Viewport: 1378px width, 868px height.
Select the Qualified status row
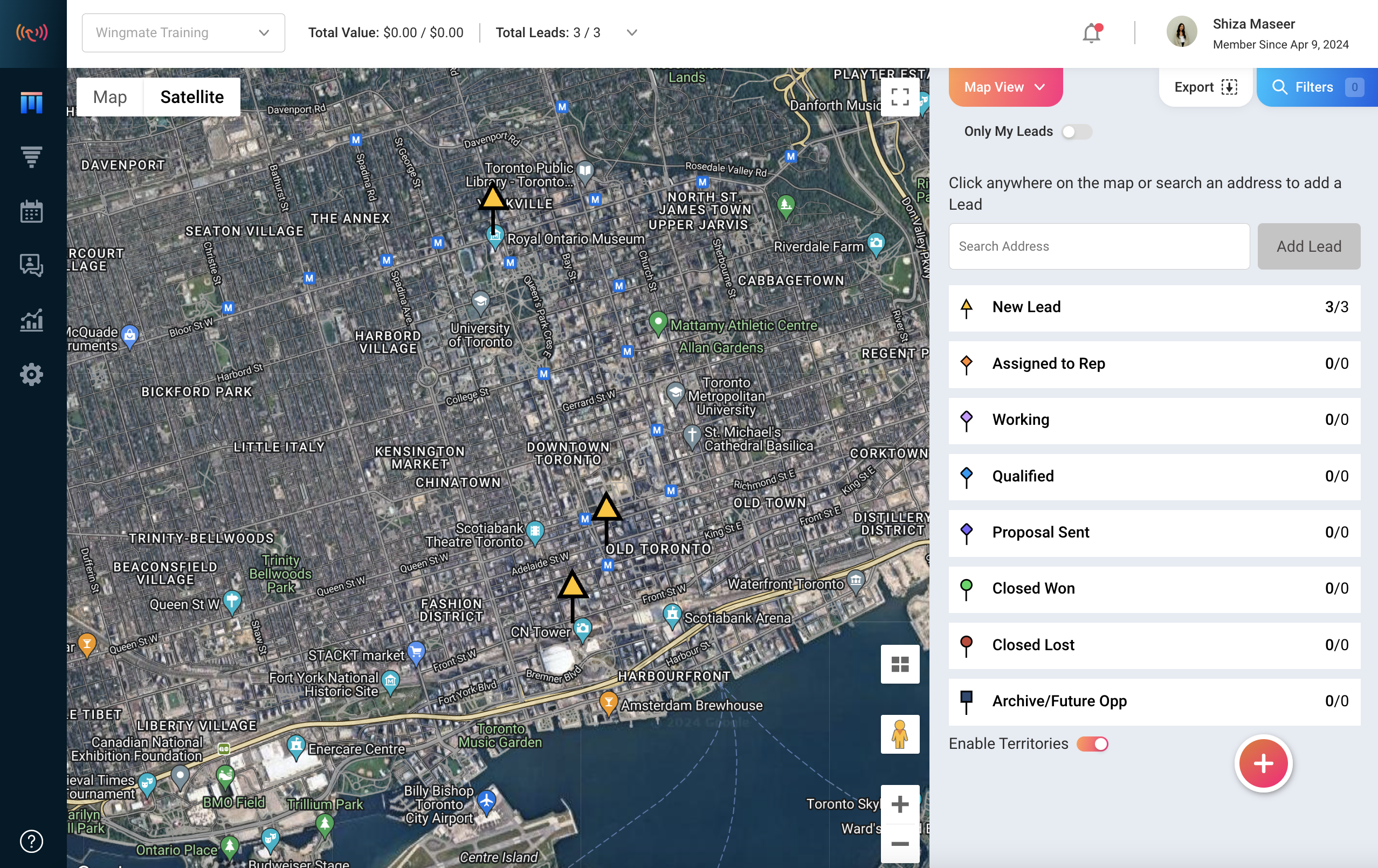pyautogui.click(x=1154, y=477)
